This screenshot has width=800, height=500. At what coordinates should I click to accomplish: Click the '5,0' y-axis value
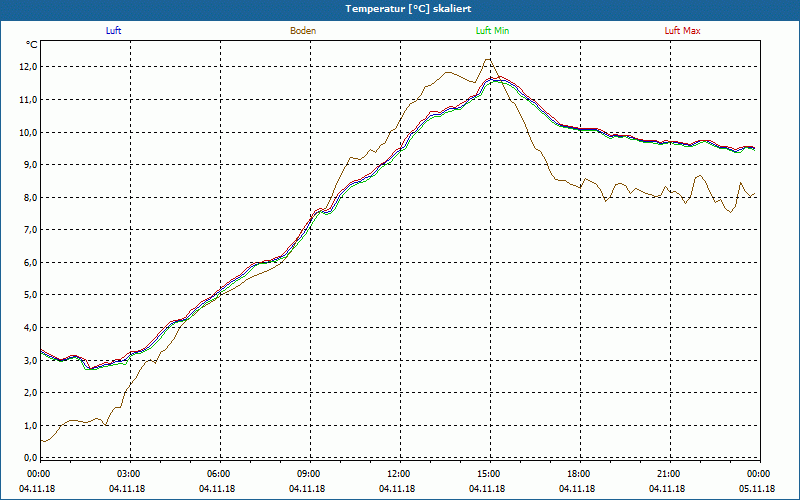(31, 295)
